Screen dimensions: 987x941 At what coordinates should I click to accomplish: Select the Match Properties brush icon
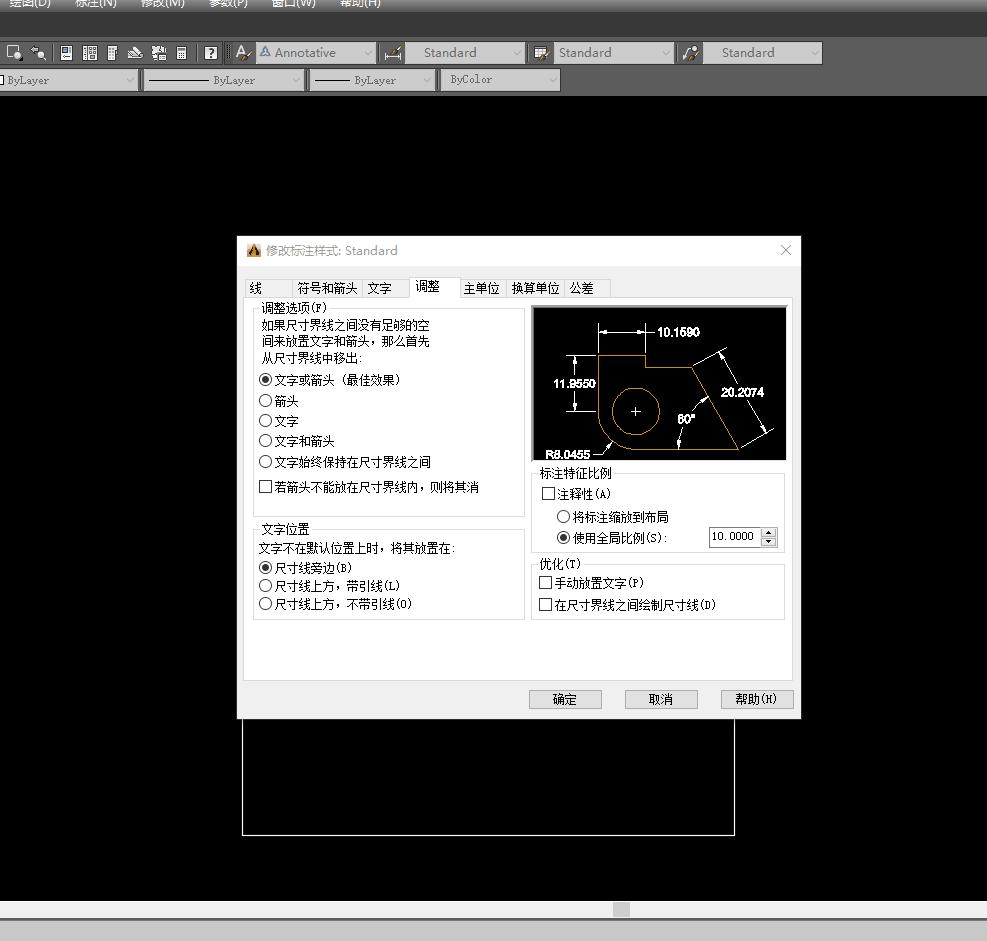click(x=135, y=53)
